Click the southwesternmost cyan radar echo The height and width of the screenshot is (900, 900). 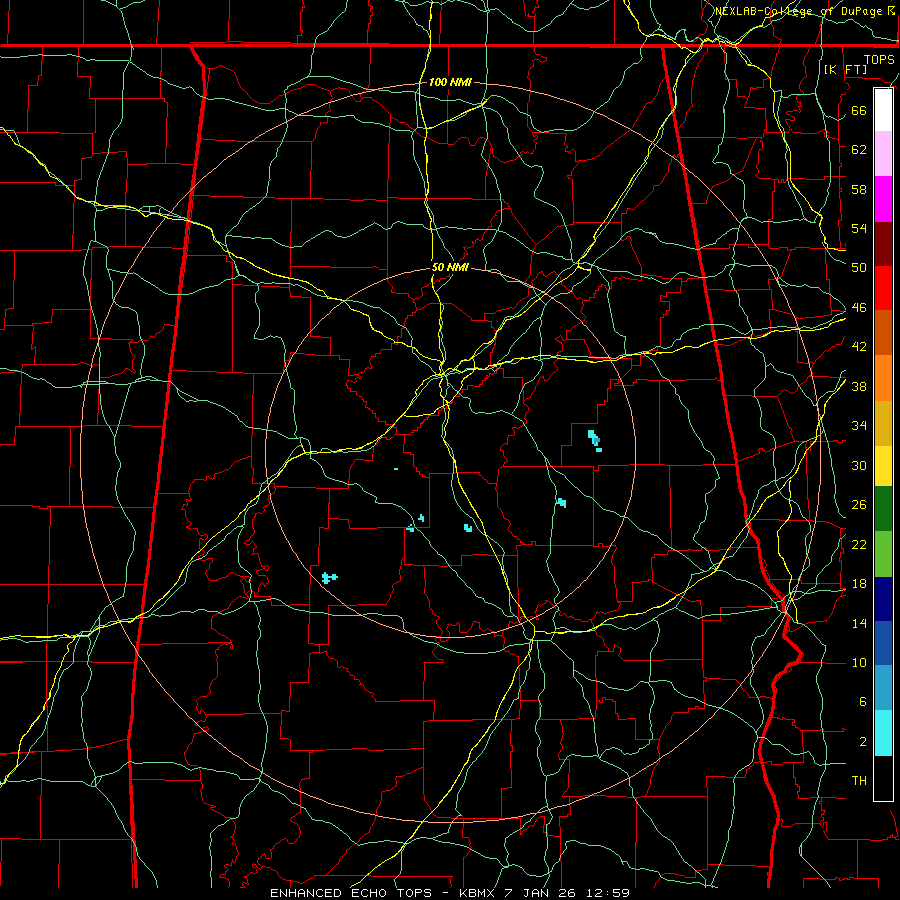pos(329,577)
